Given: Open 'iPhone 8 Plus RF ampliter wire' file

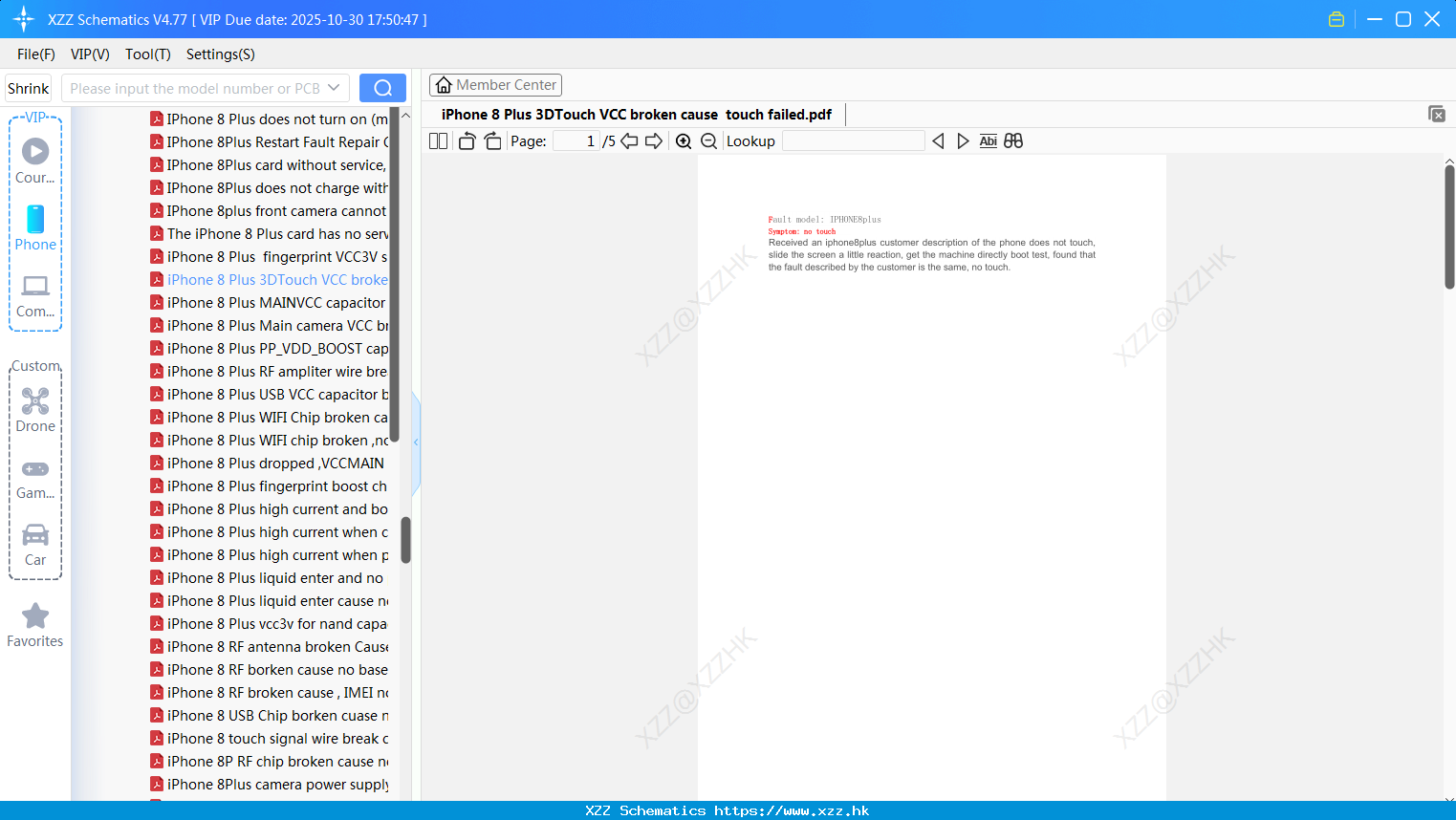Looking at the screenshot, I should pyautogui.click(x=269, y=372).
